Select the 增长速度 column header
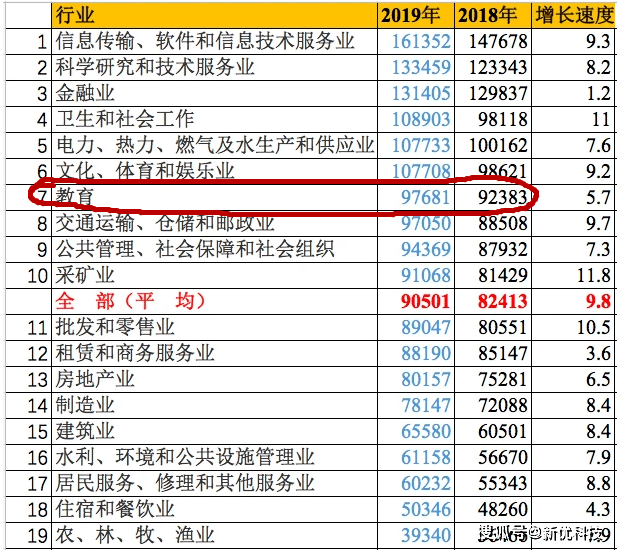 (x=574, y=15)
